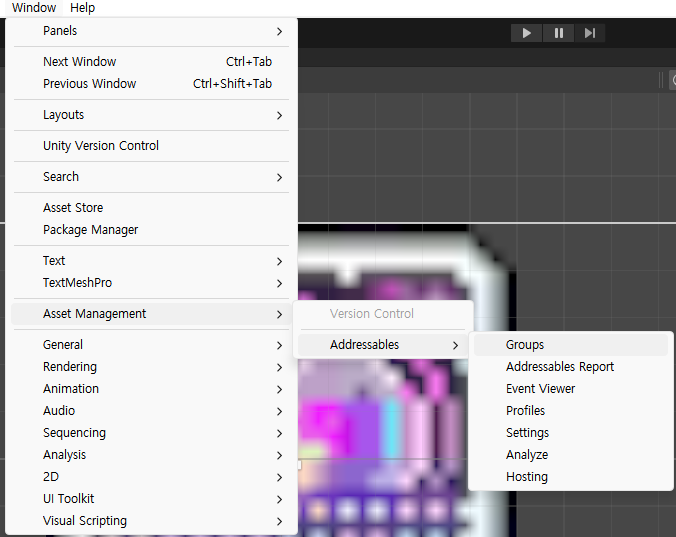Expand the Search submenu

tap(151, 177)
